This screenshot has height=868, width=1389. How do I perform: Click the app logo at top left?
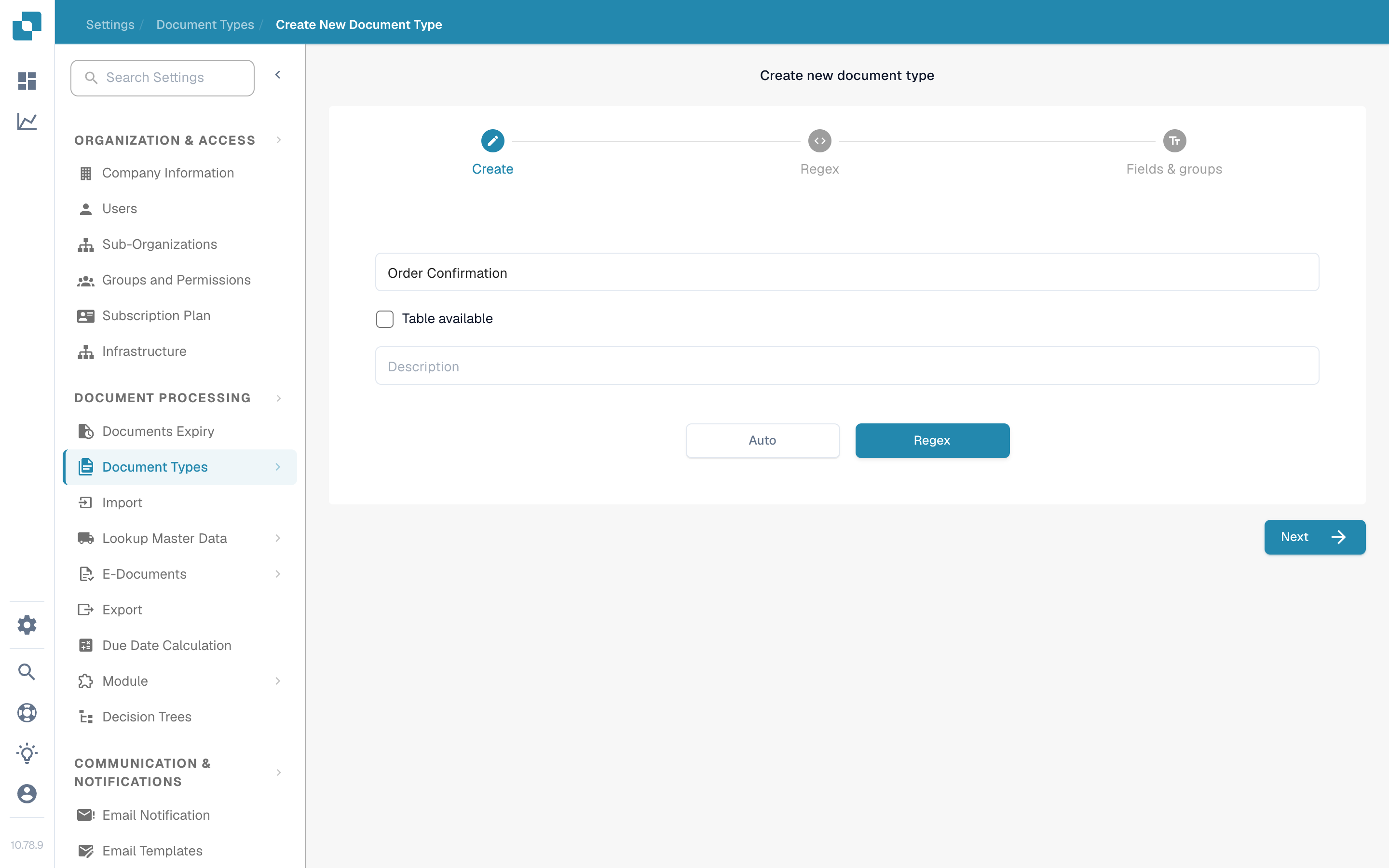point(27,26)
